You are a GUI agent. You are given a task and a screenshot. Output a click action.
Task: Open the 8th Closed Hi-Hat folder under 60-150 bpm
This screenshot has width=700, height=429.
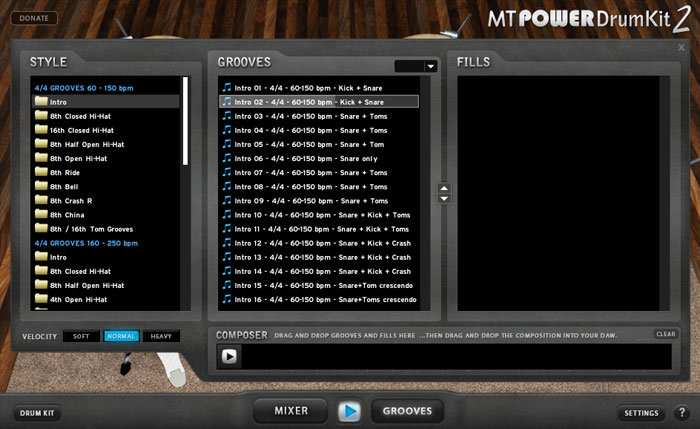tap(106, 116)
